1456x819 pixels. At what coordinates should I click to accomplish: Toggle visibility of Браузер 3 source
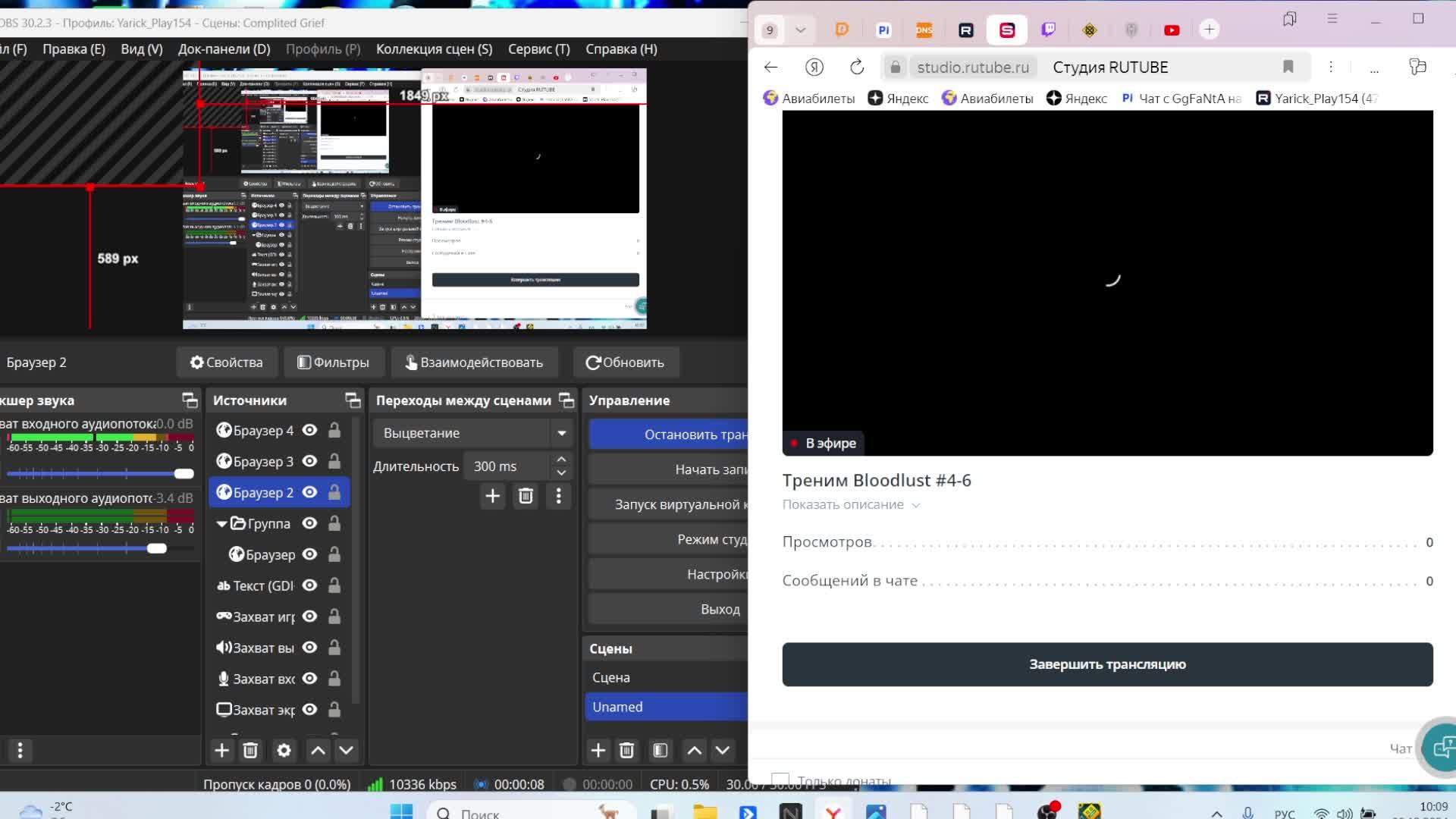click(x=309, y=461)
